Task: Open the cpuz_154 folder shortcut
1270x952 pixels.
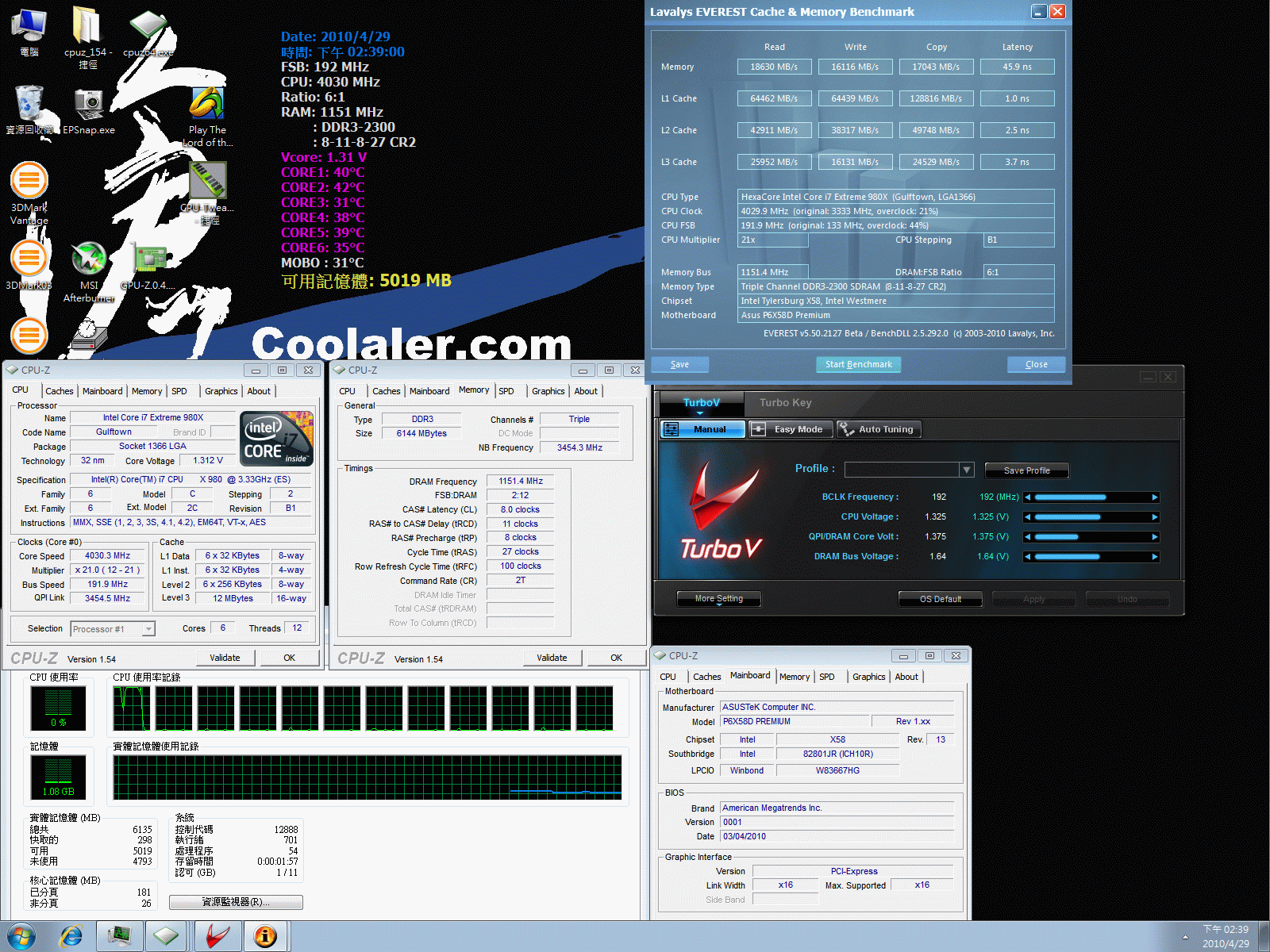Action: coord(87,36)
